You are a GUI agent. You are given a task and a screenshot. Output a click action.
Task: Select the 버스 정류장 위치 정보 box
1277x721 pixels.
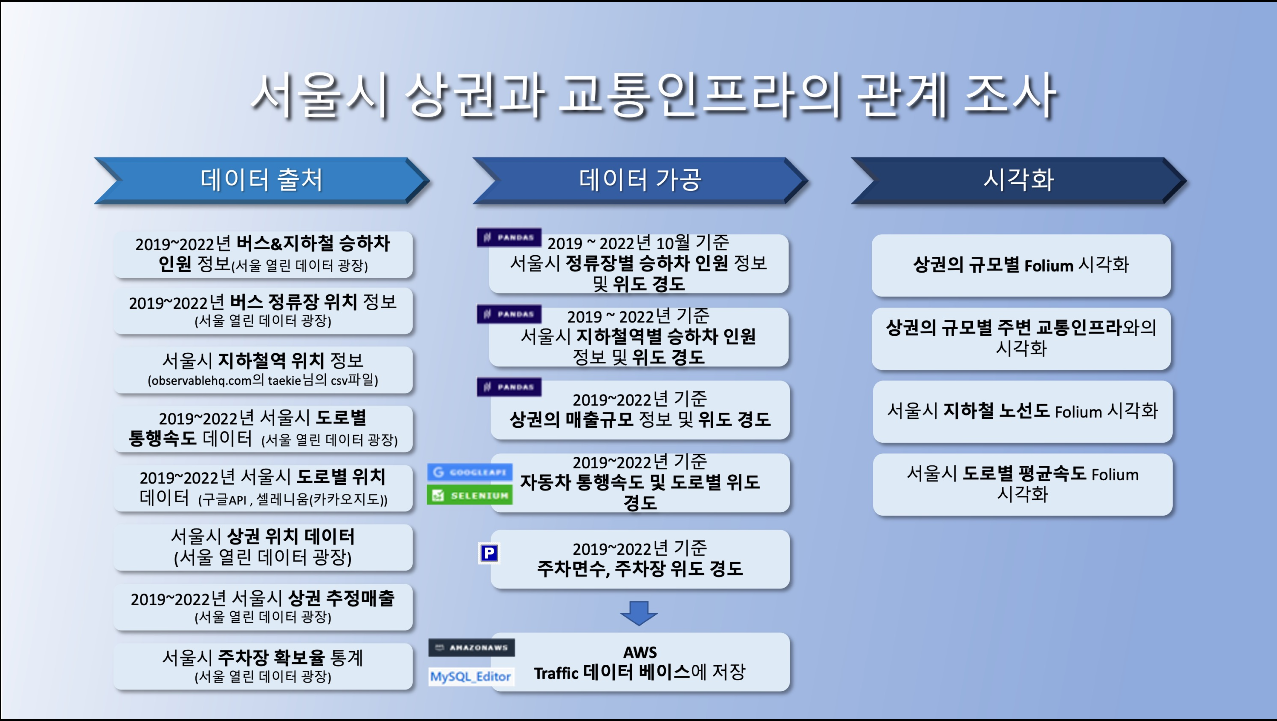click(x=263, y=311)
